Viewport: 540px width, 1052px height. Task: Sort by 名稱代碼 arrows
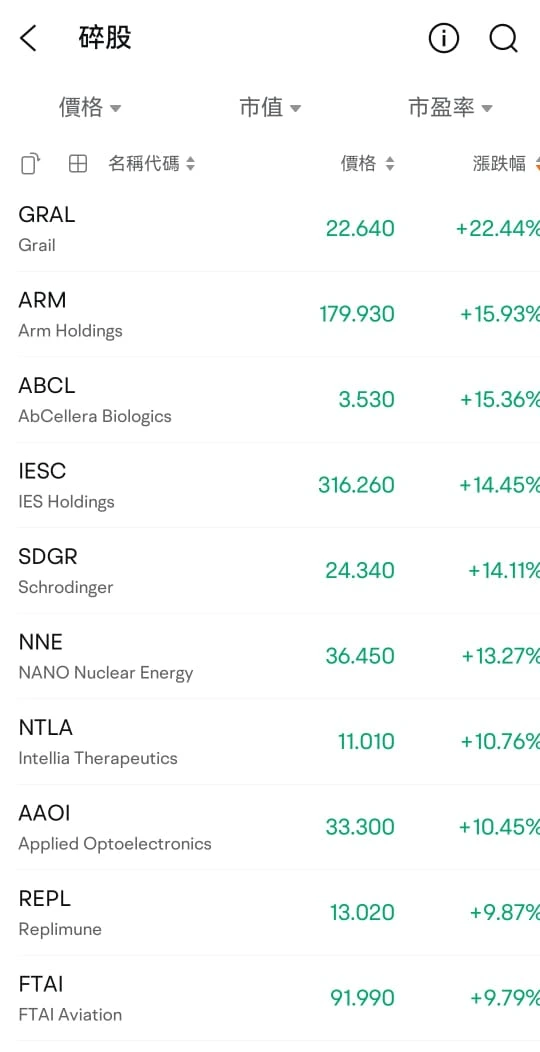tap(191, 164)
